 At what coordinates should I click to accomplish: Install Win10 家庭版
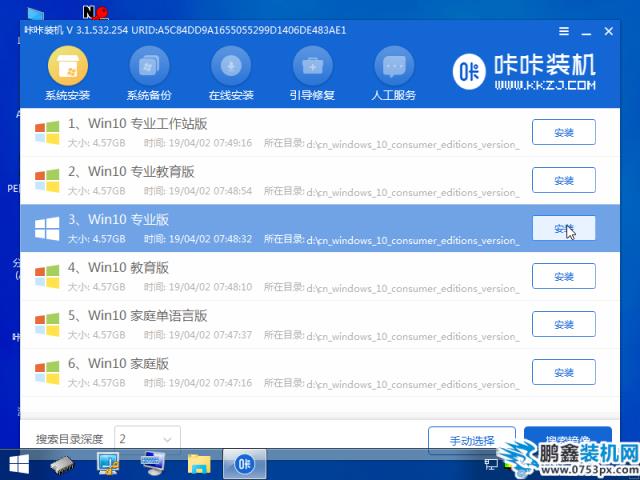click(x=563, y=372)
